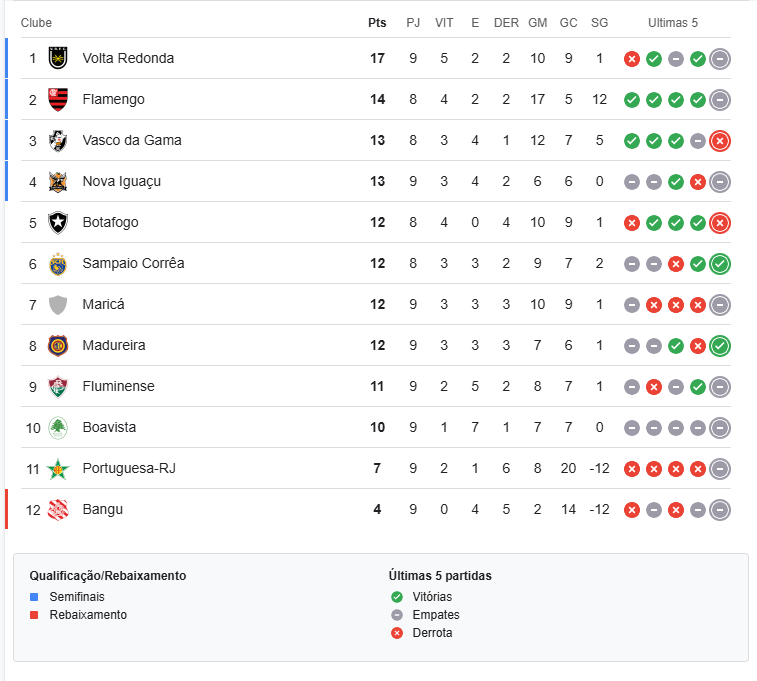Click Sampaio Corrêa's latest win indicator
Image resolution: width=757 pixels, height=681 pixels.
point(719,264)
